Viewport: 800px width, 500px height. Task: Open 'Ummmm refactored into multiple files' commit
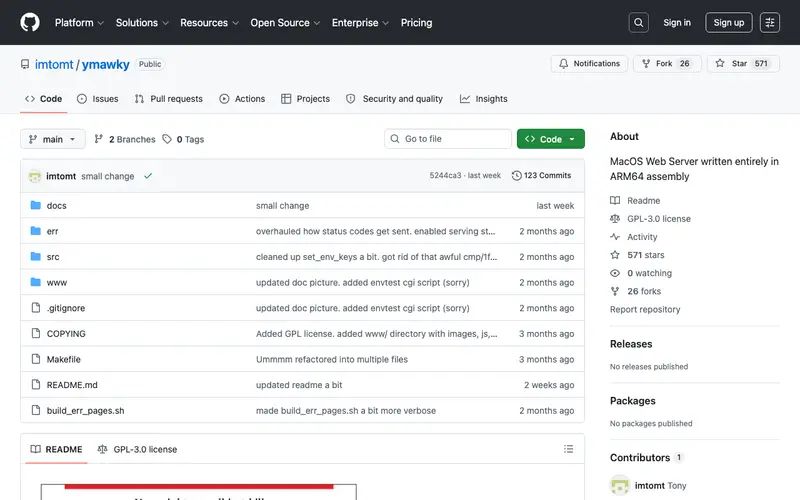332,359
